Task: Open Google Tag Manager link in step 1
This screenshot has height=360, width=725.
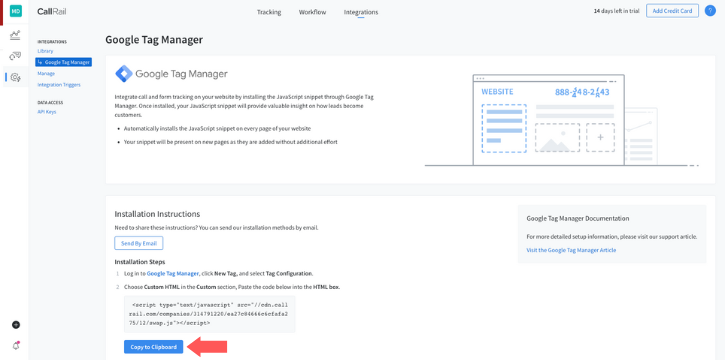Action: click(173, 273)
